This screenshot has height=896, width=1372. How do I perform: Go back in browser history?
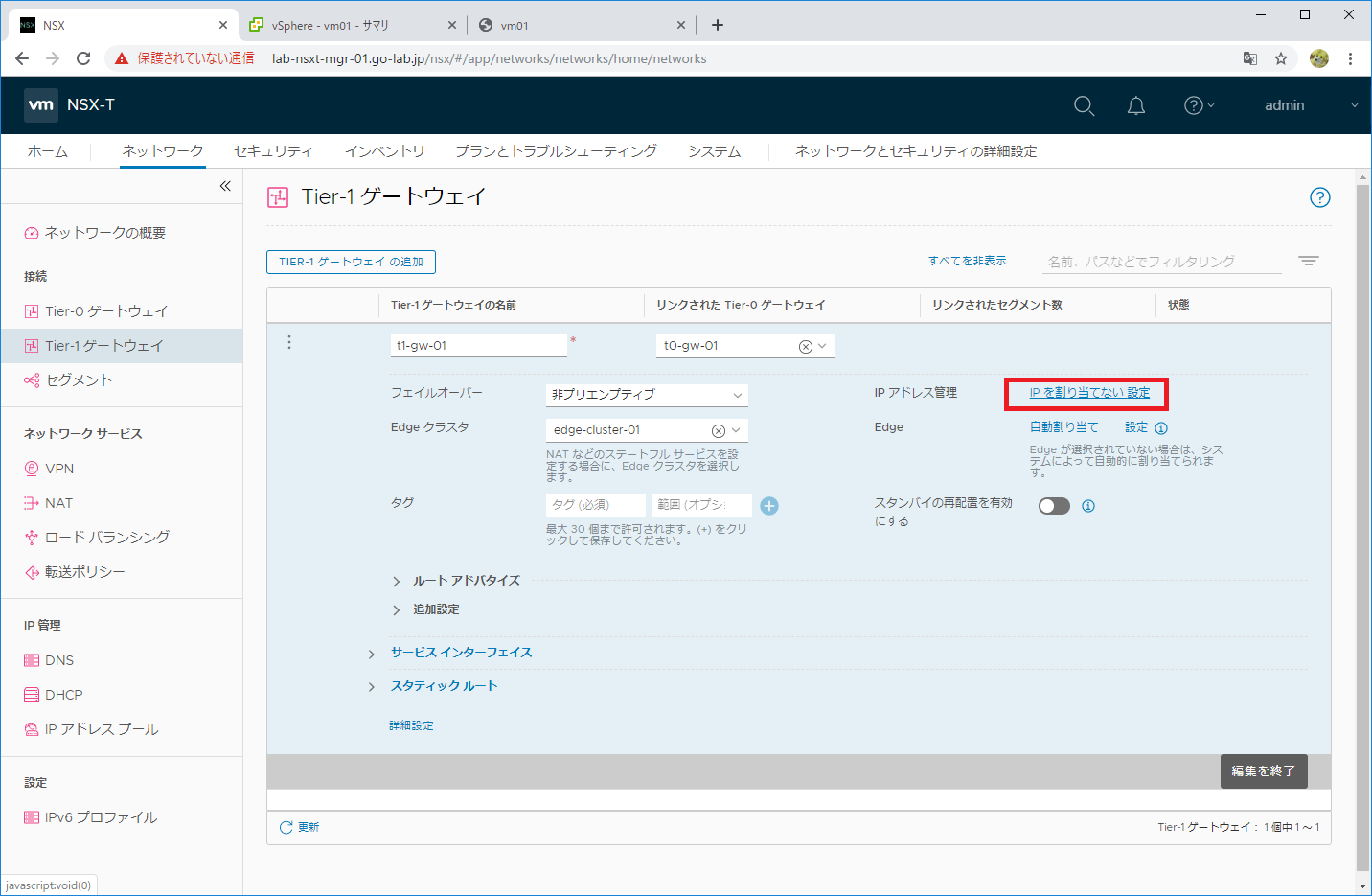pos(22,58)
